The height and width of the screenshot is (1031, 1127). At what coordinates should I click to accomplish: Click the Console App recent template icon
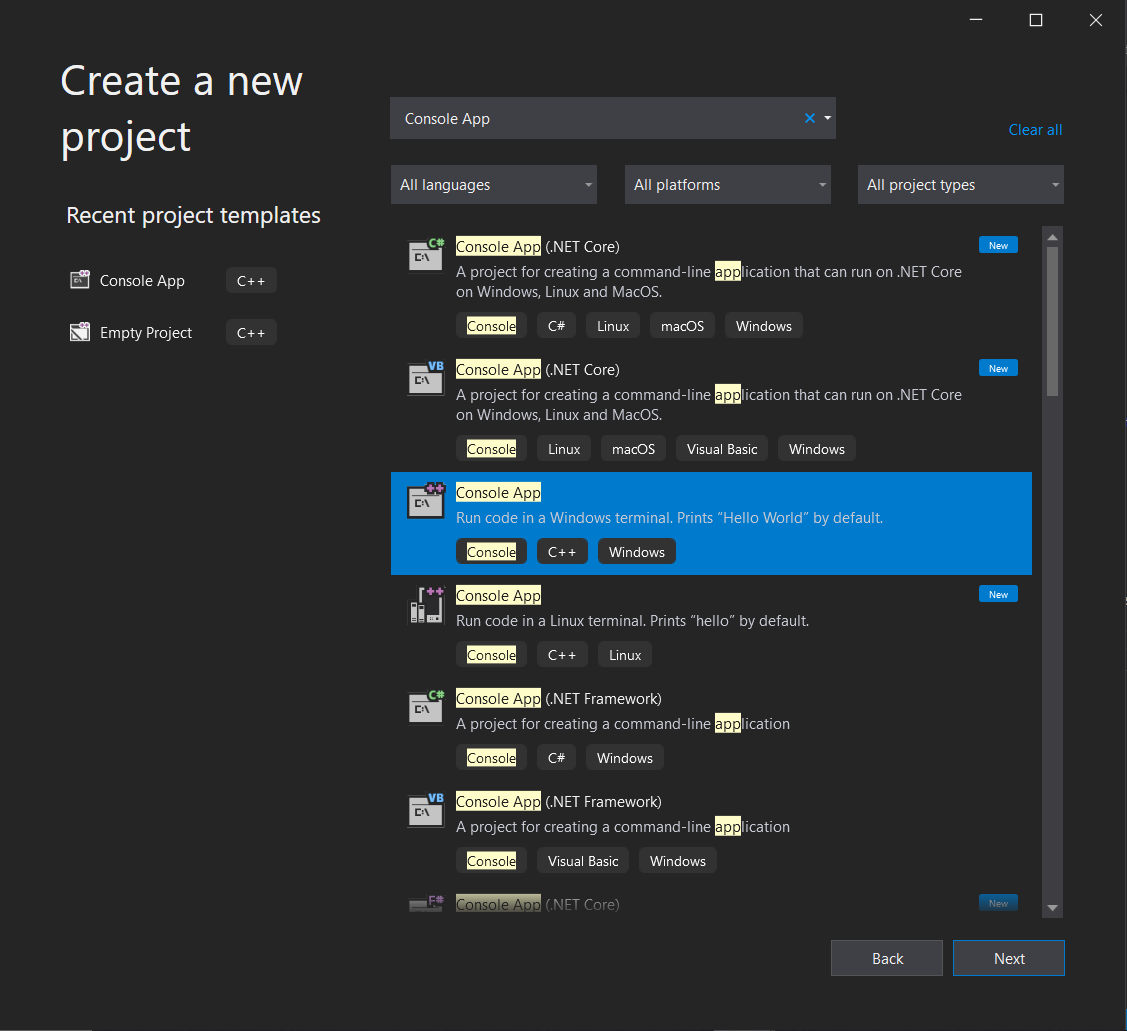tap(79, 280)
